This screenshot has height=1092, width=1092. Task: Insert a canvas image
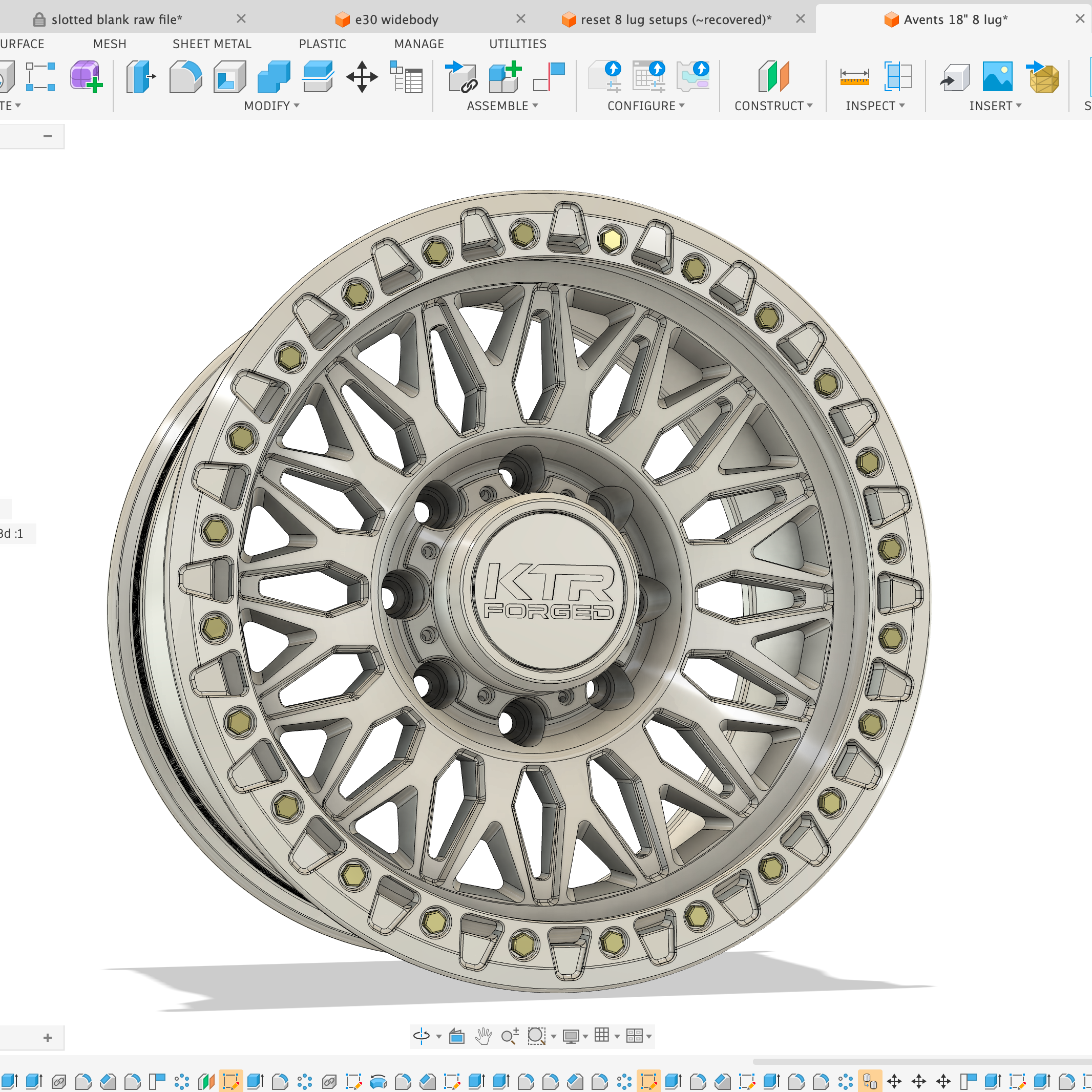[x=998, y=76]
